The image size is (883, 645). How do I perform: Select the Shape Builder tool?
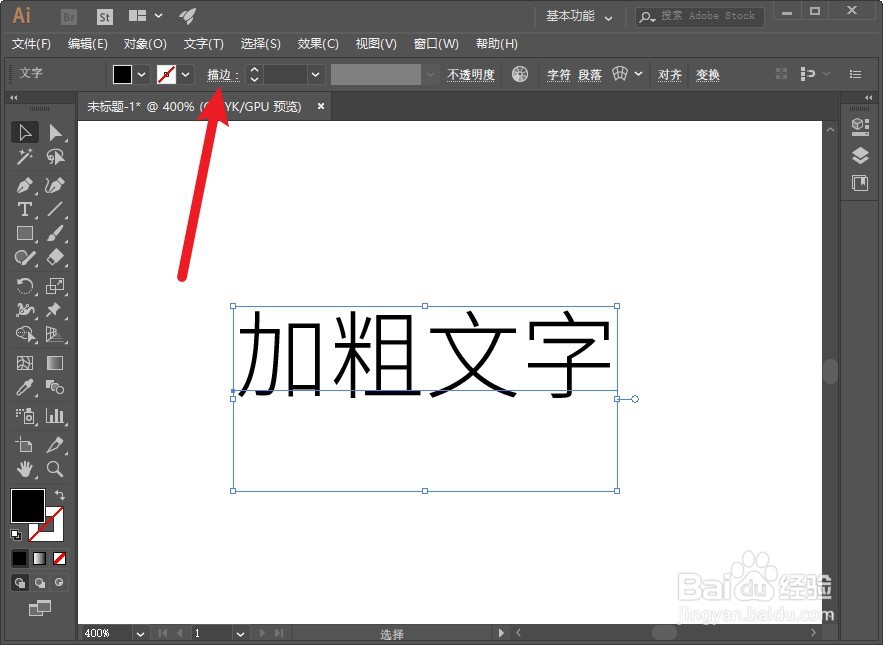tap(25, 334)
